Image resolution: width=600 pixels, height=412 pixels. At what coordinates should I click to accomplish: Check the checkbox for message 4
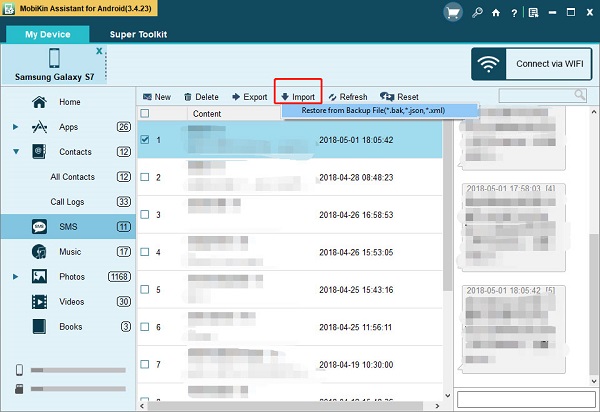pyautogui.click(x=145, y=252)
